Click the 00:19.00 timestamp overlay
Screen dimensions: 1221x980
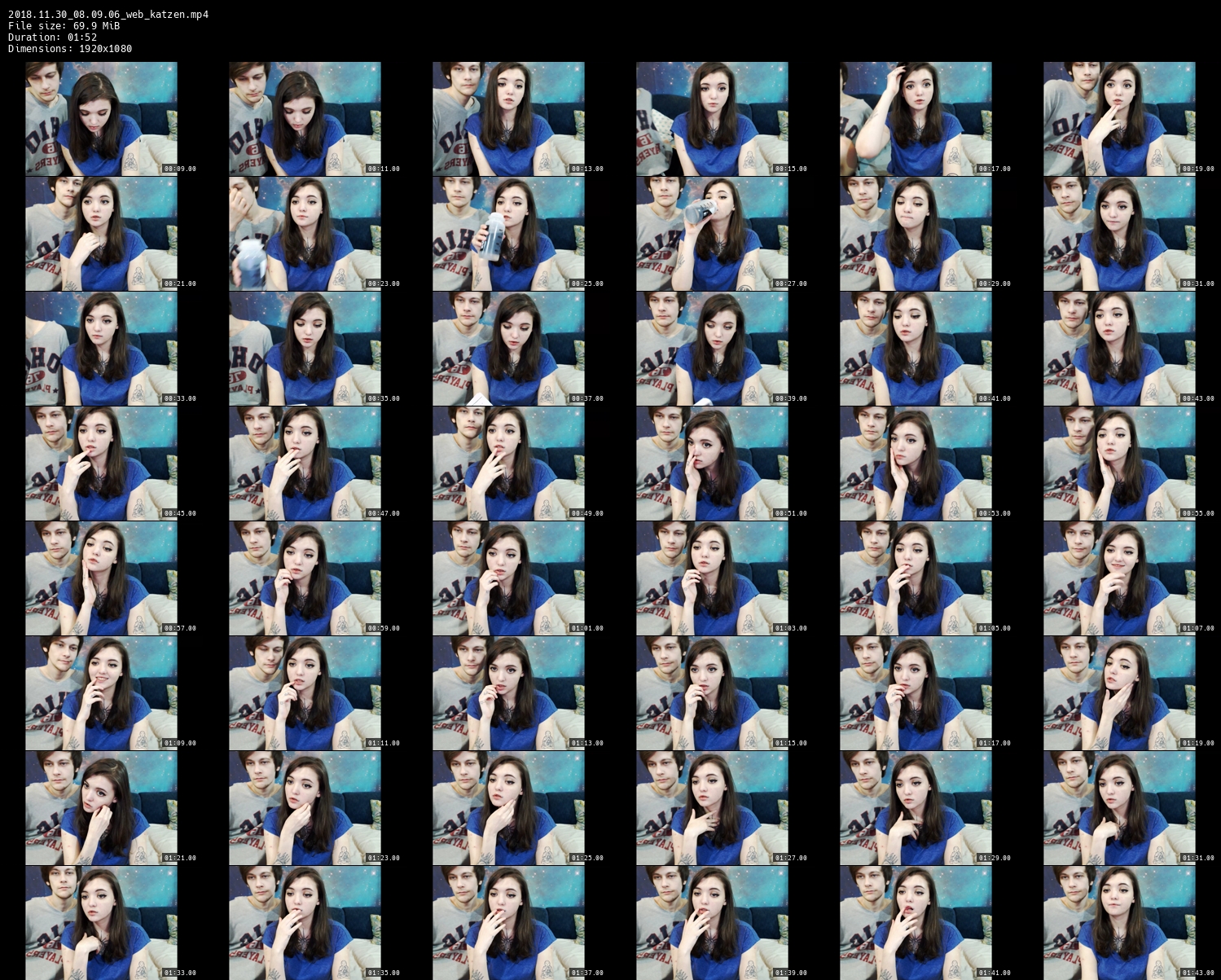(1197, 169)
